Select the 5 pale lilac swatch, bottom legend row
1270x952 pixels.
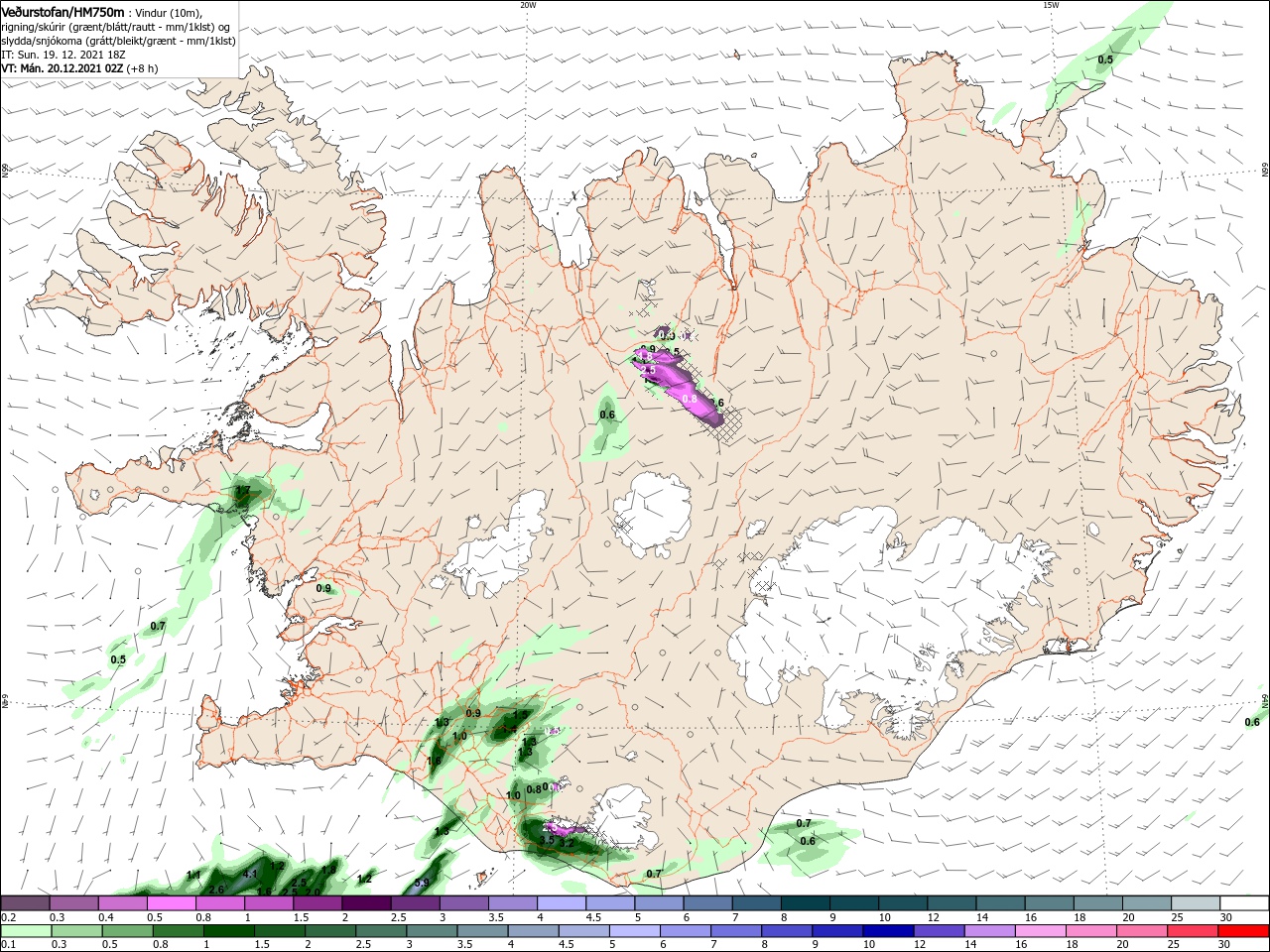point(635,931)
